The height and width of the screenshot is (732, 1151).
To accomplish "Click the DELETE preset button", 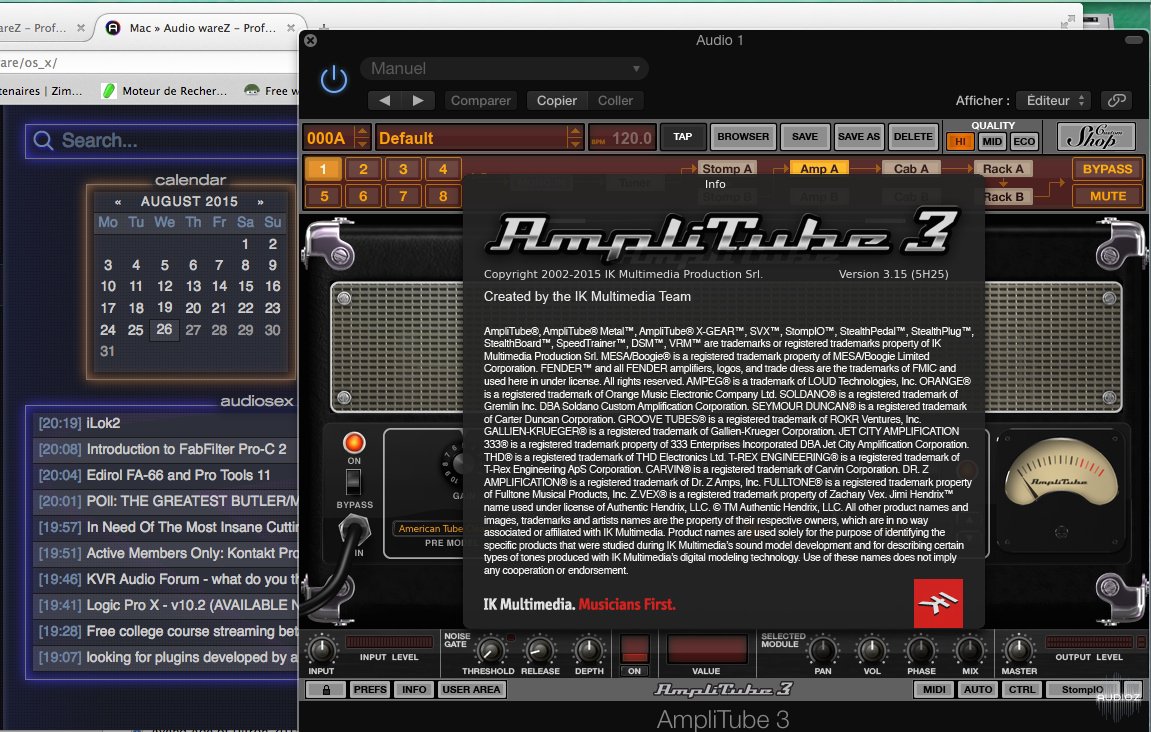I will (913, 137).
